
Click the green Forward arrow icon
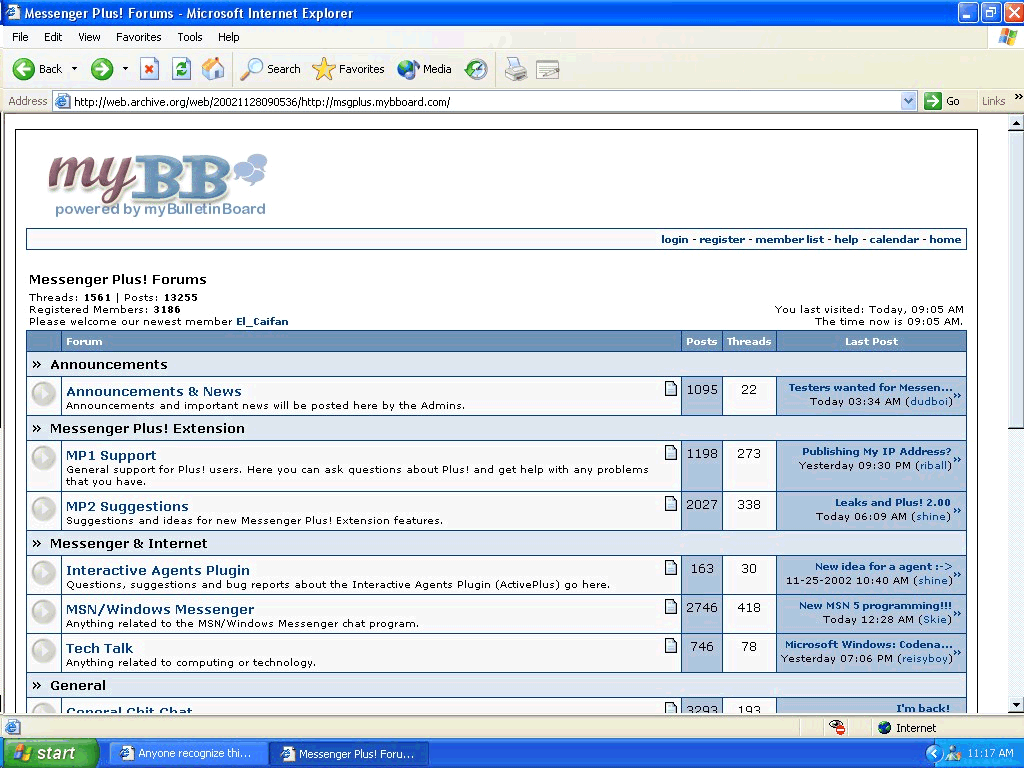point(102,69)
